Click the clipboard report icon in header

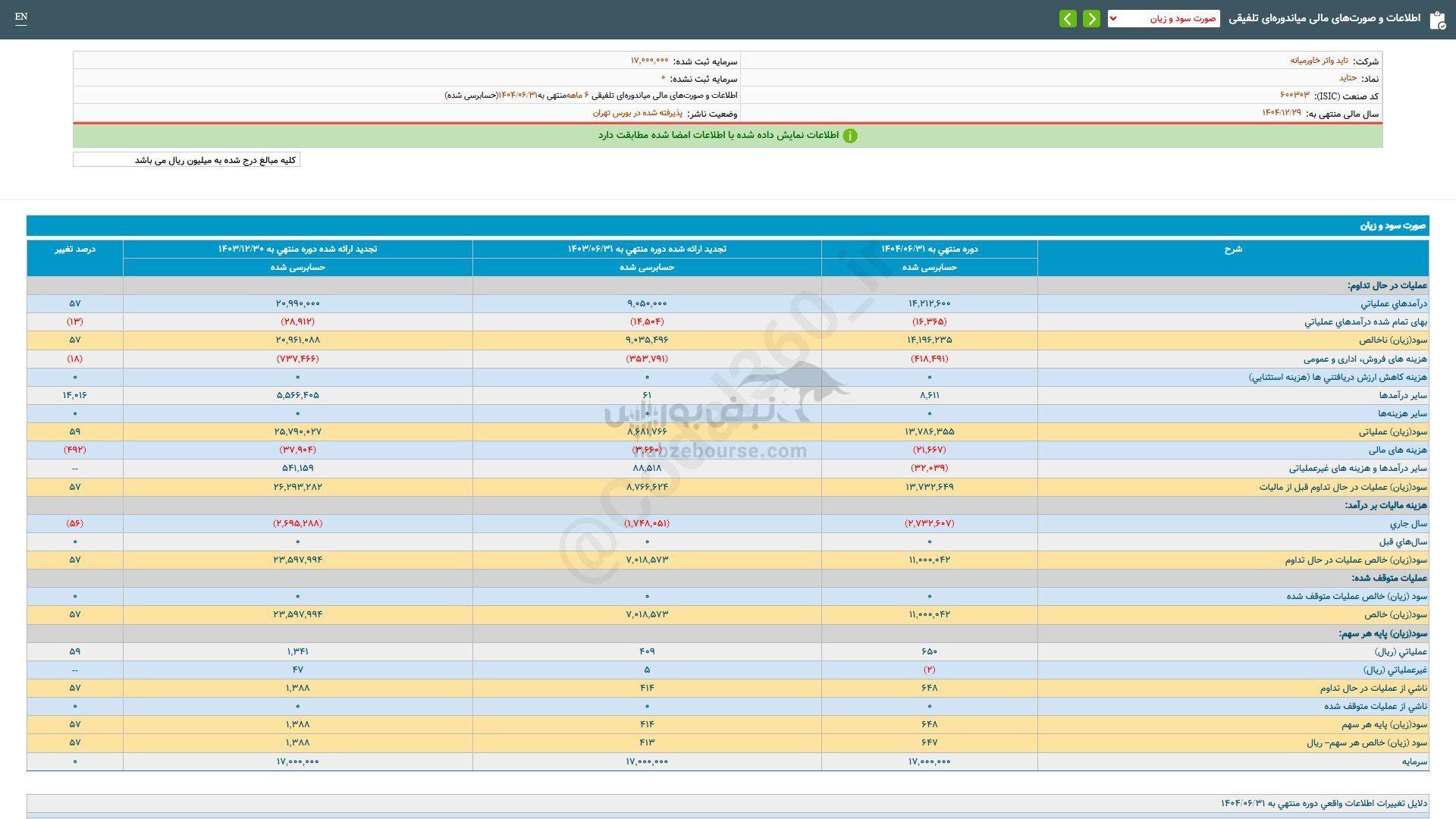[1436, 20]
